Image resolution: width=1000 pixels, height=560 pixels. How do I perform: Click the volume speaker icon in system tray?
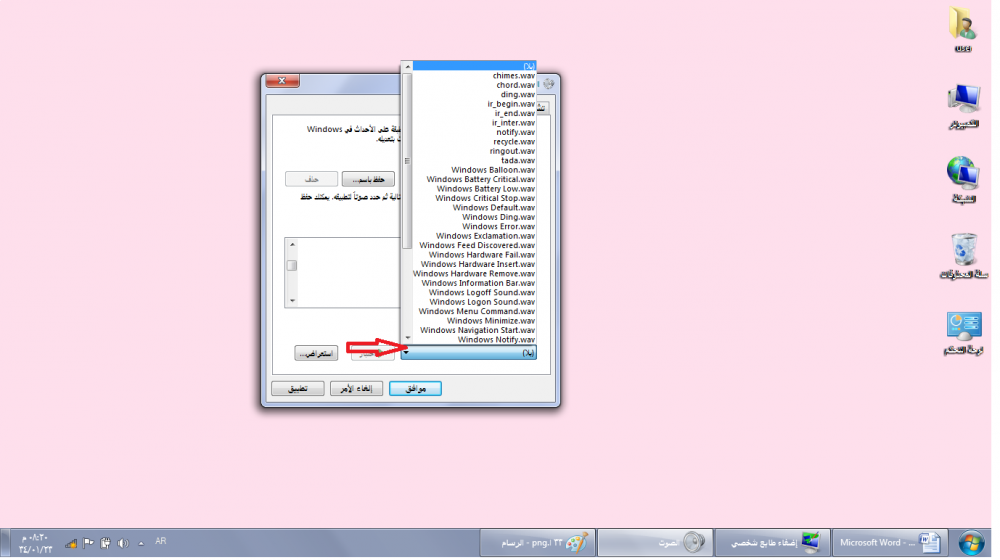pyautogui.click(x=123, y=543)
